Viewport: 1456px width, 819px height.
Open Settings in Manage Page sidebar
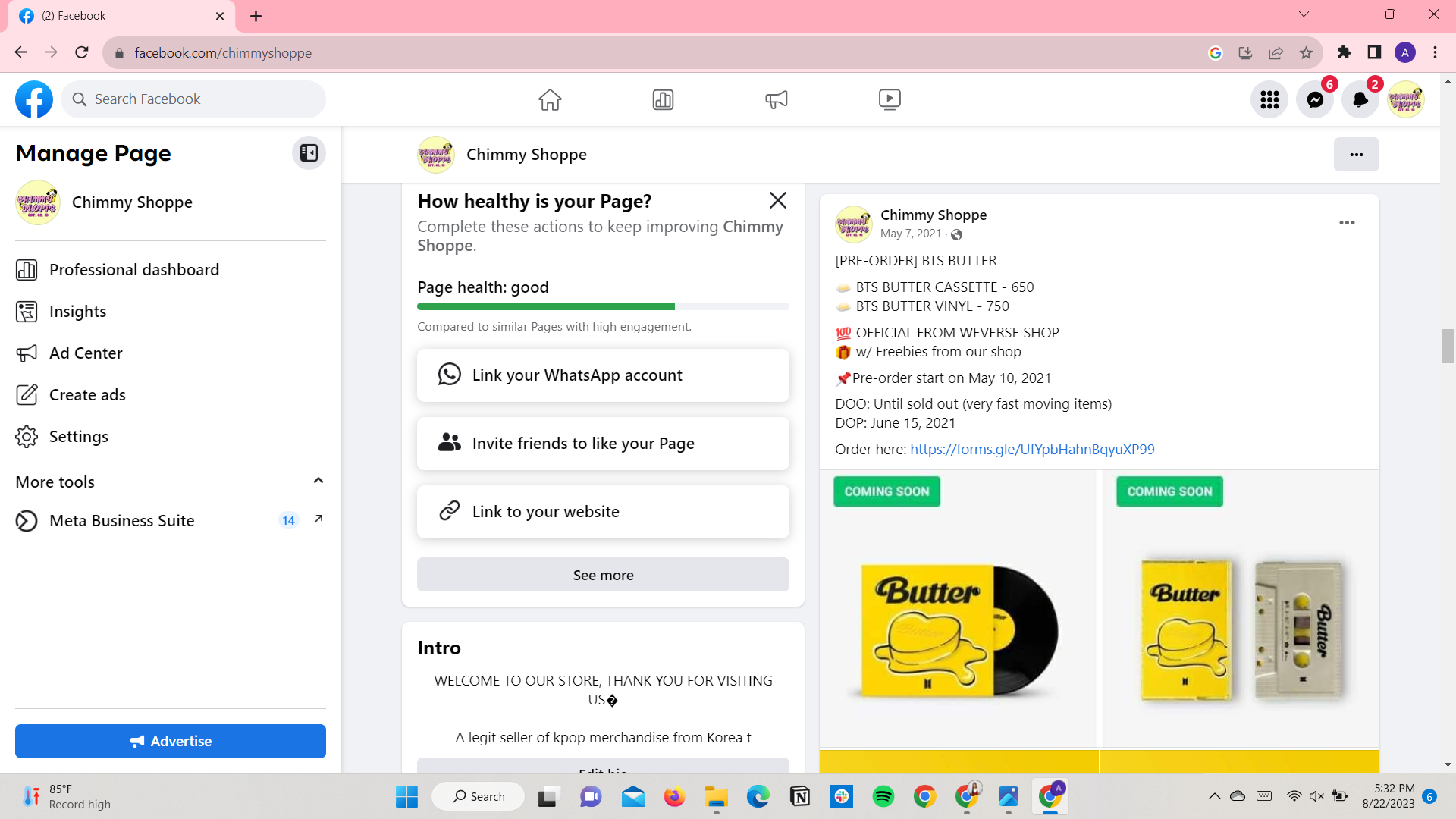coord(78,437)
